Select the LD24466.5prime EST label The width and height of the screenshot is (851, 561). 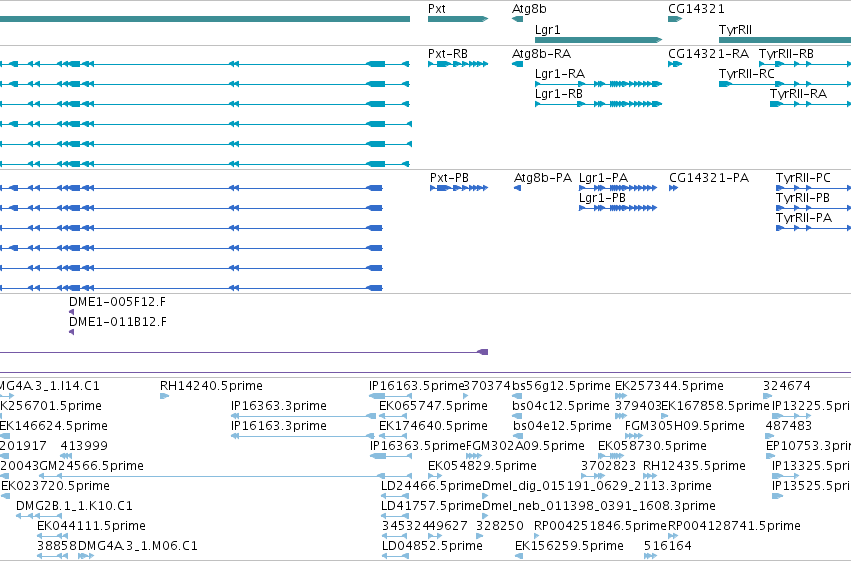click(x=431, y=486)
